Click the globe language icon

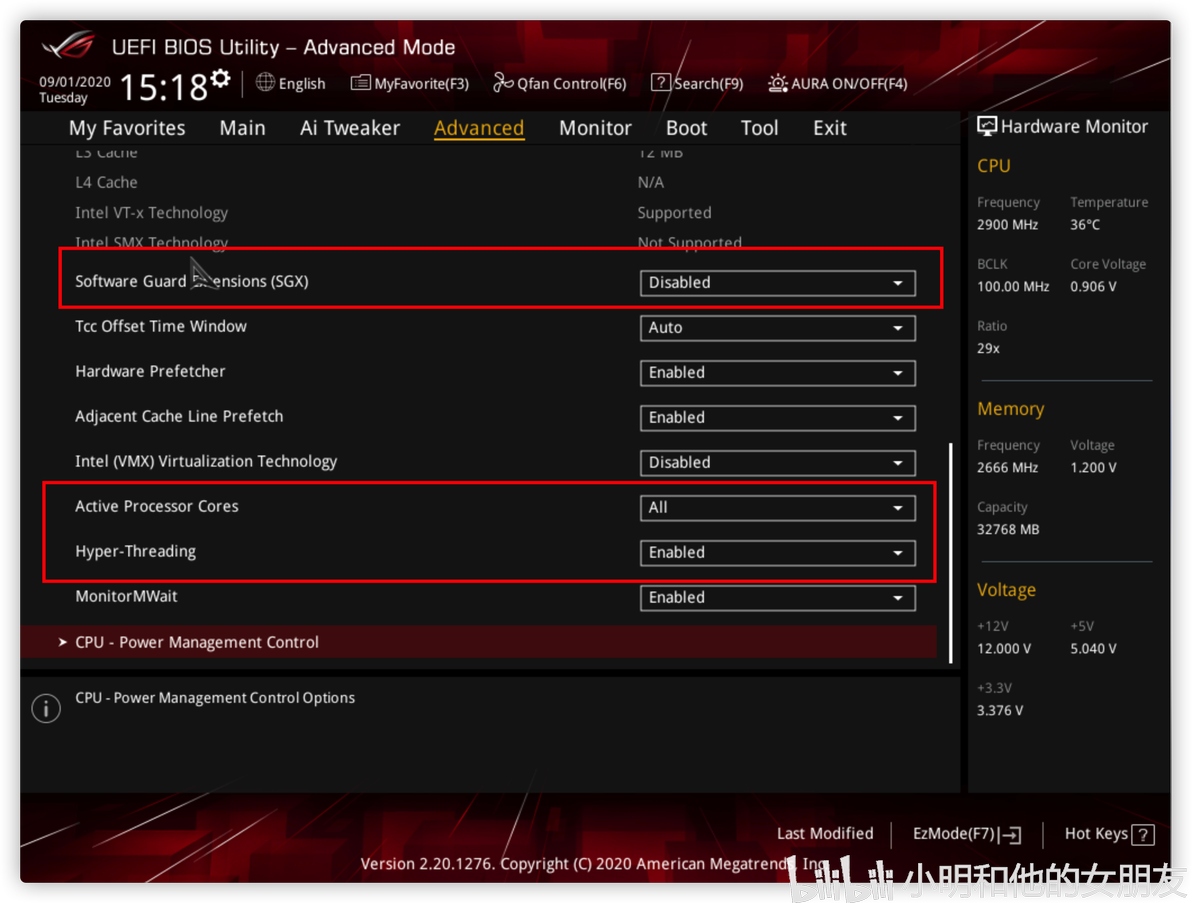pos(265,82)
